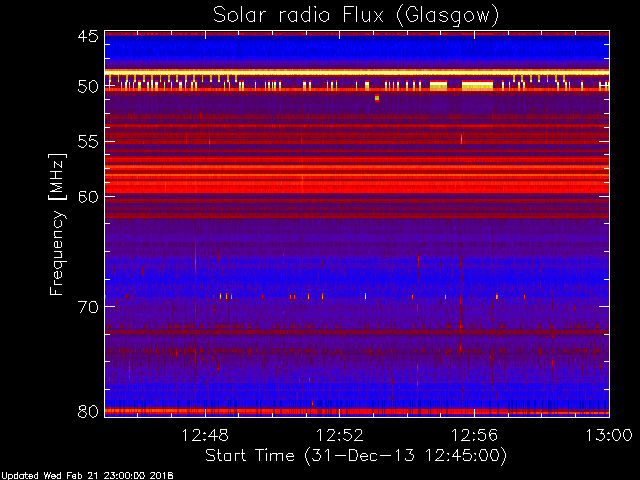640x480 pixels.
Task: Click the thick red band just above 60 MHz
Action: point(356,185)
